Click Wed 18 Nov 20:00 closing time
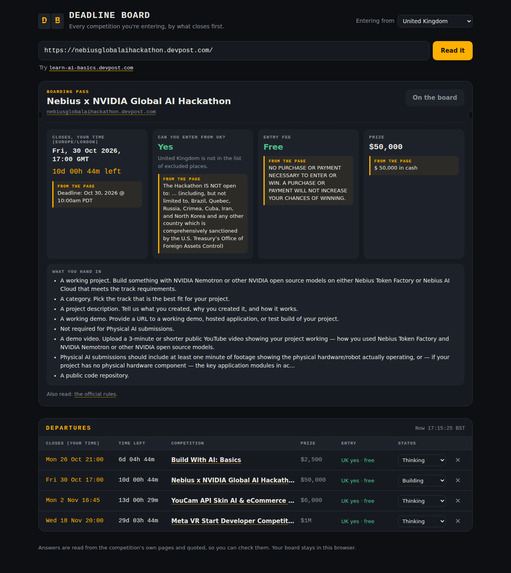Screen dimensions: 511x573 click(x=75, y=521)
